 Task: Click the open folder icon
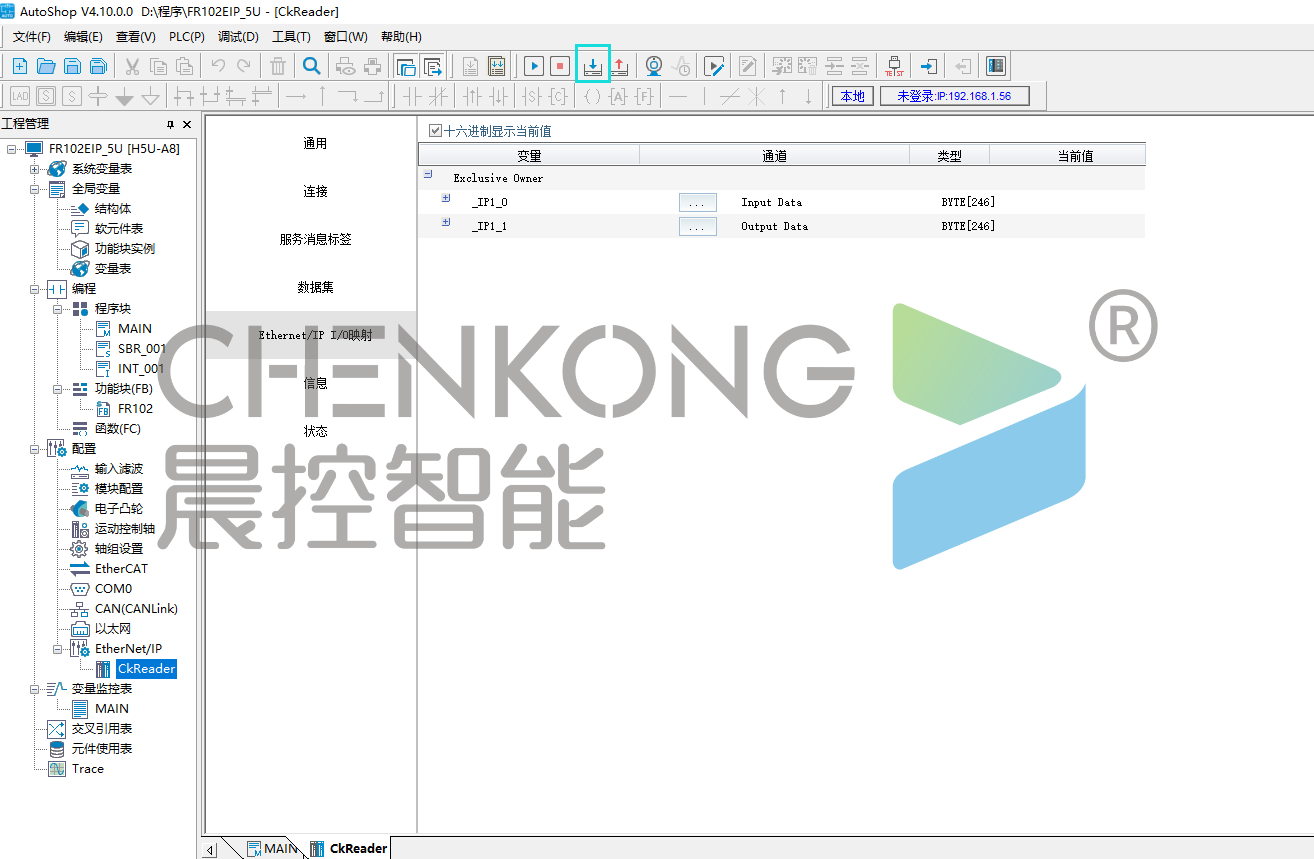click(46, 66)
